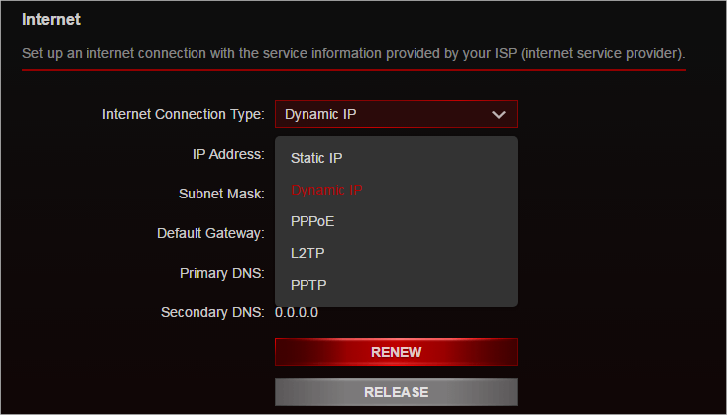Select PPPoE connection type option
Image resolution: width=727 pixels, height=415 pixels.
312,222
